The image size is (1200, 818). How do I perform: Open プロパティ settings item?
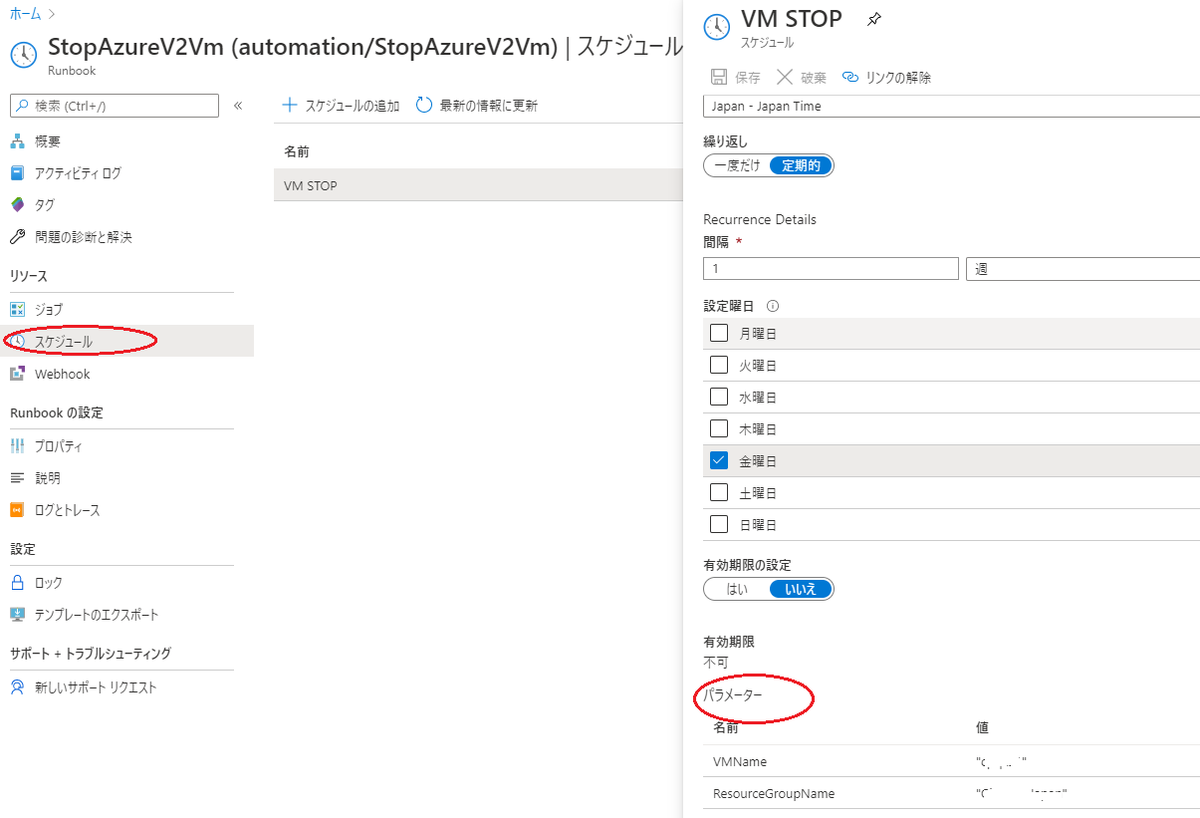[58, 446]
